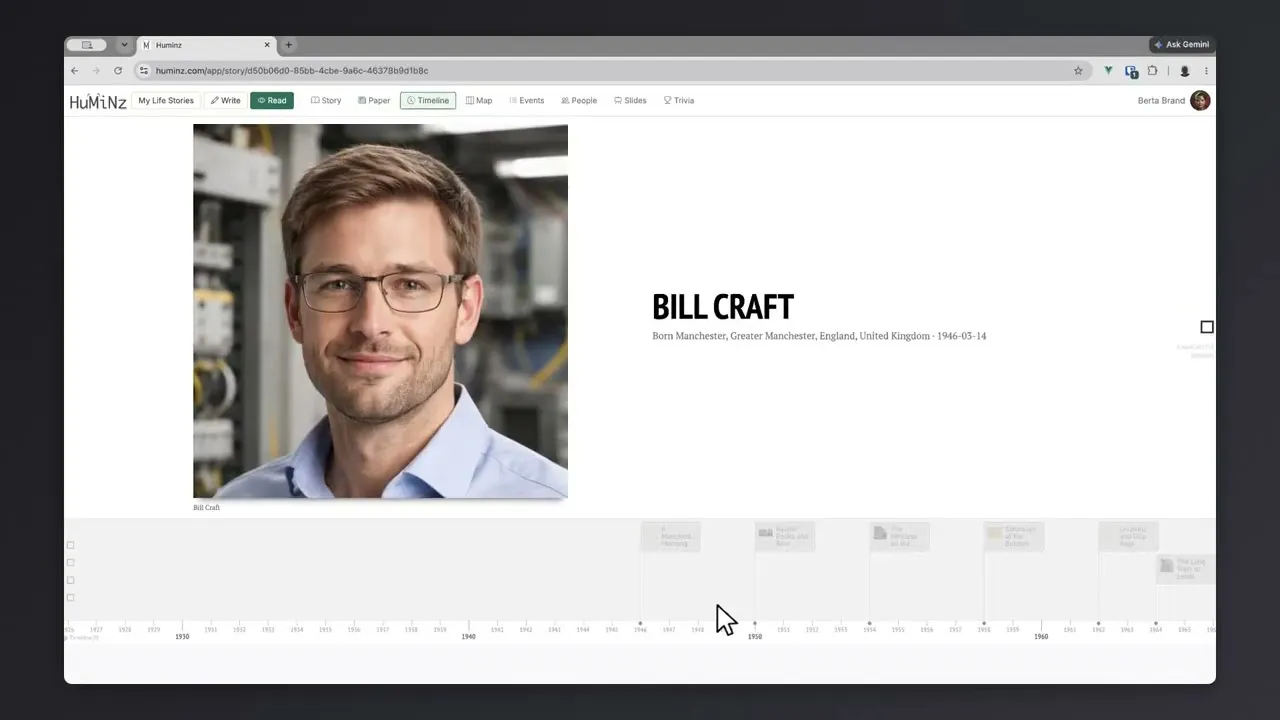Open the Vue devtools extension icon
This screenshot has height=720, width=1280.
pyautogui.click(x=1108, y=71)
